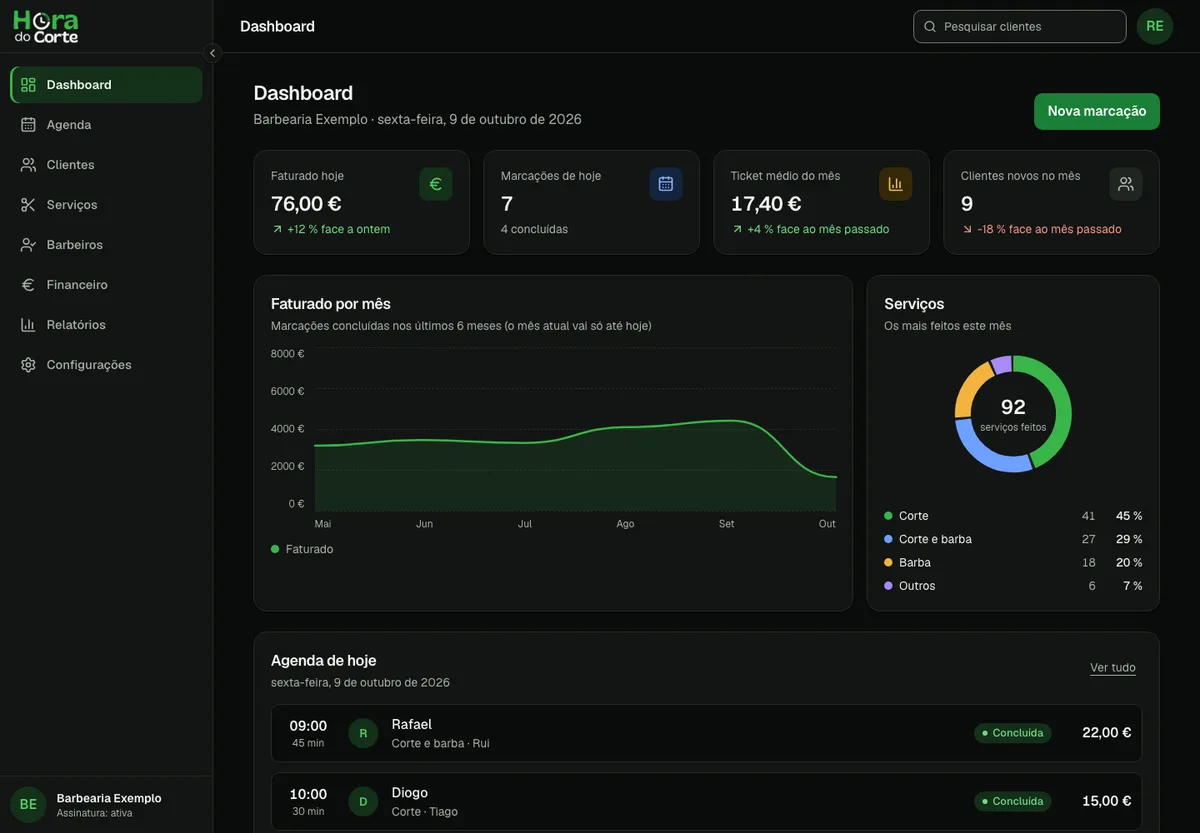Click the users icon on Clientes novos card
Image resolution: width=1200 pixels, height=833 pixels.
(x=1126, y=184)
